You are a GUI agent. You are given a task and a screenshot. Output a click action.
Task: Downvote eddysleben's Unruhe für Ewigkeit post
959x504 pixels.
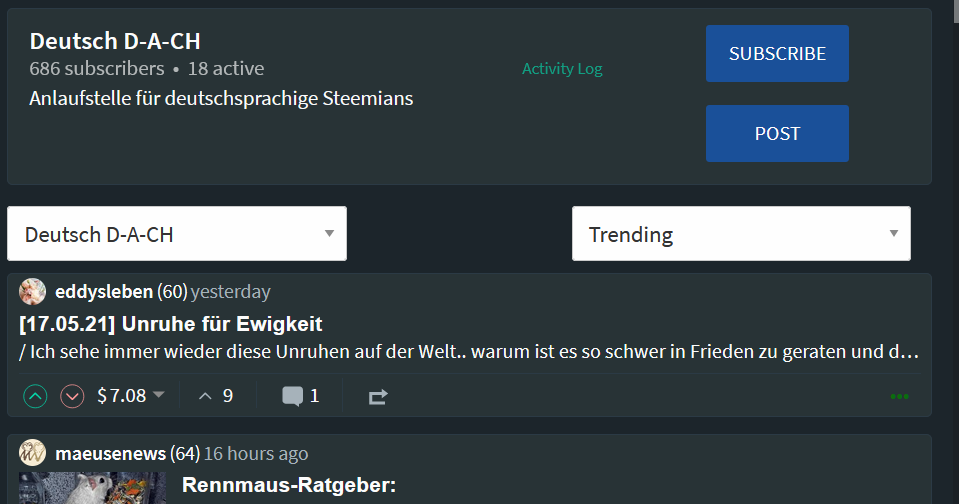[x=72, y=396]
